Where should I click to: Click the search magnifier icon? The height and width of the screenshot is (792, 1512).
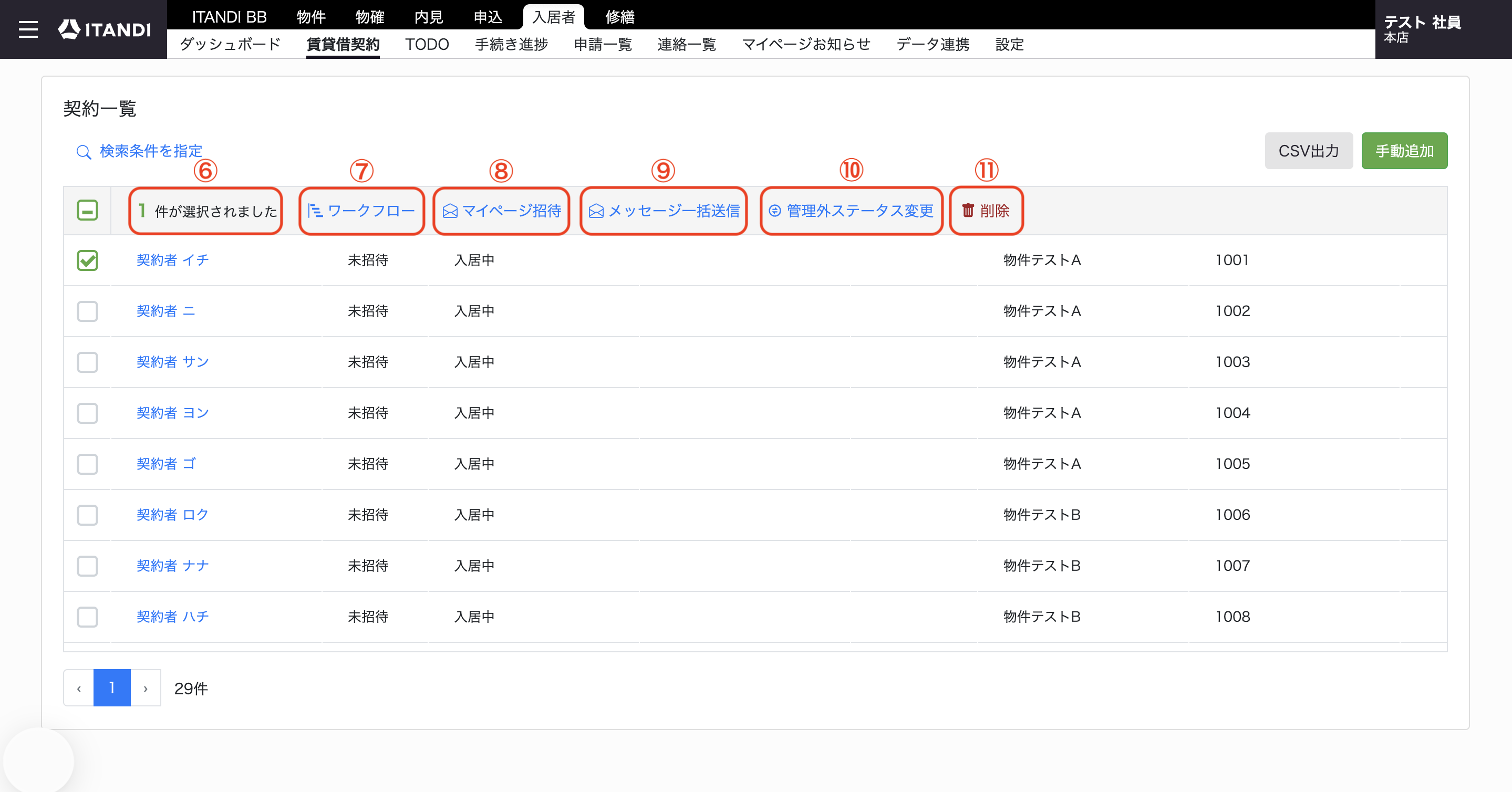click(84, 152)
